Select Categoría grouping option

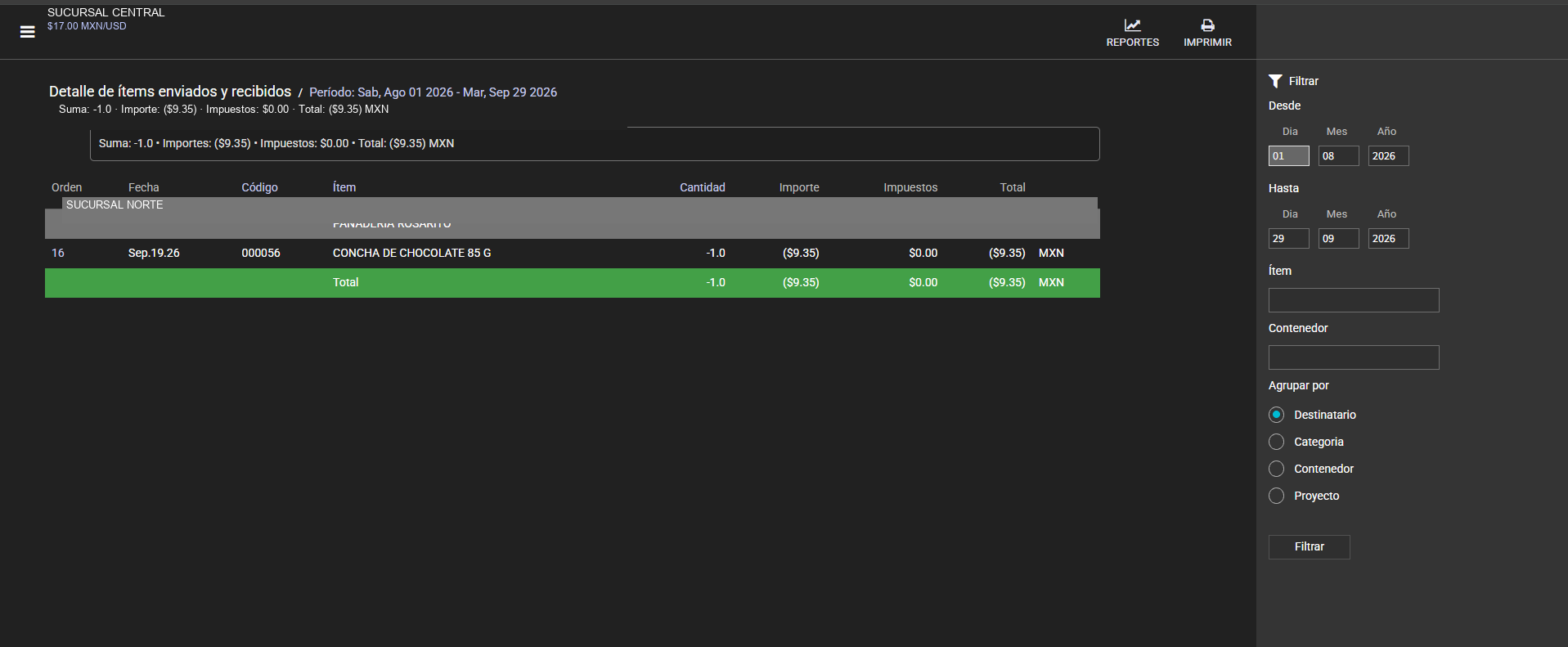coord(1276,442)
